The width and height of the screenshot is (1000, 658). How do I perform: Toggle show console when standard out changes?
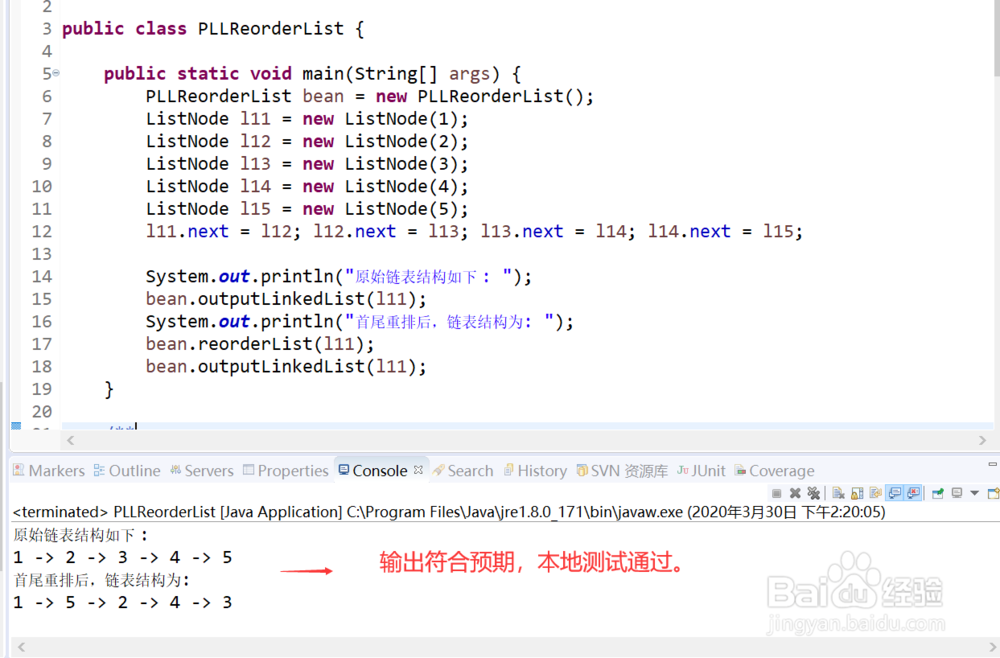point(895,493)
